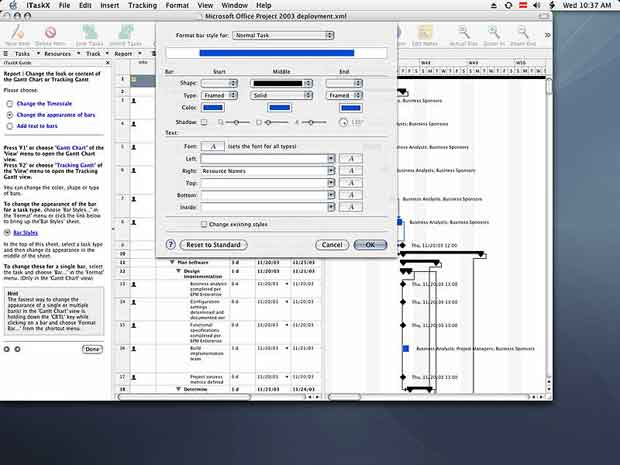Open the Tasks guide tab

(23, 53)
